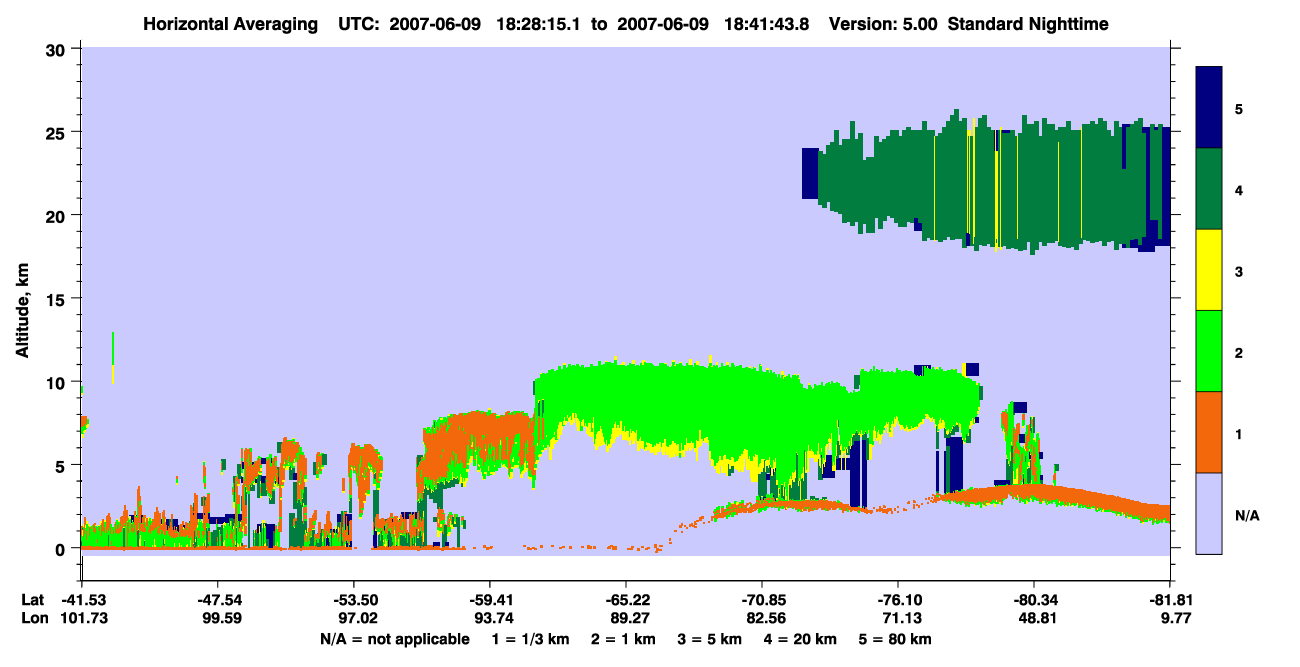
Task: Click the lavender N/A legend swatch
Action: tap(1210, 513)
